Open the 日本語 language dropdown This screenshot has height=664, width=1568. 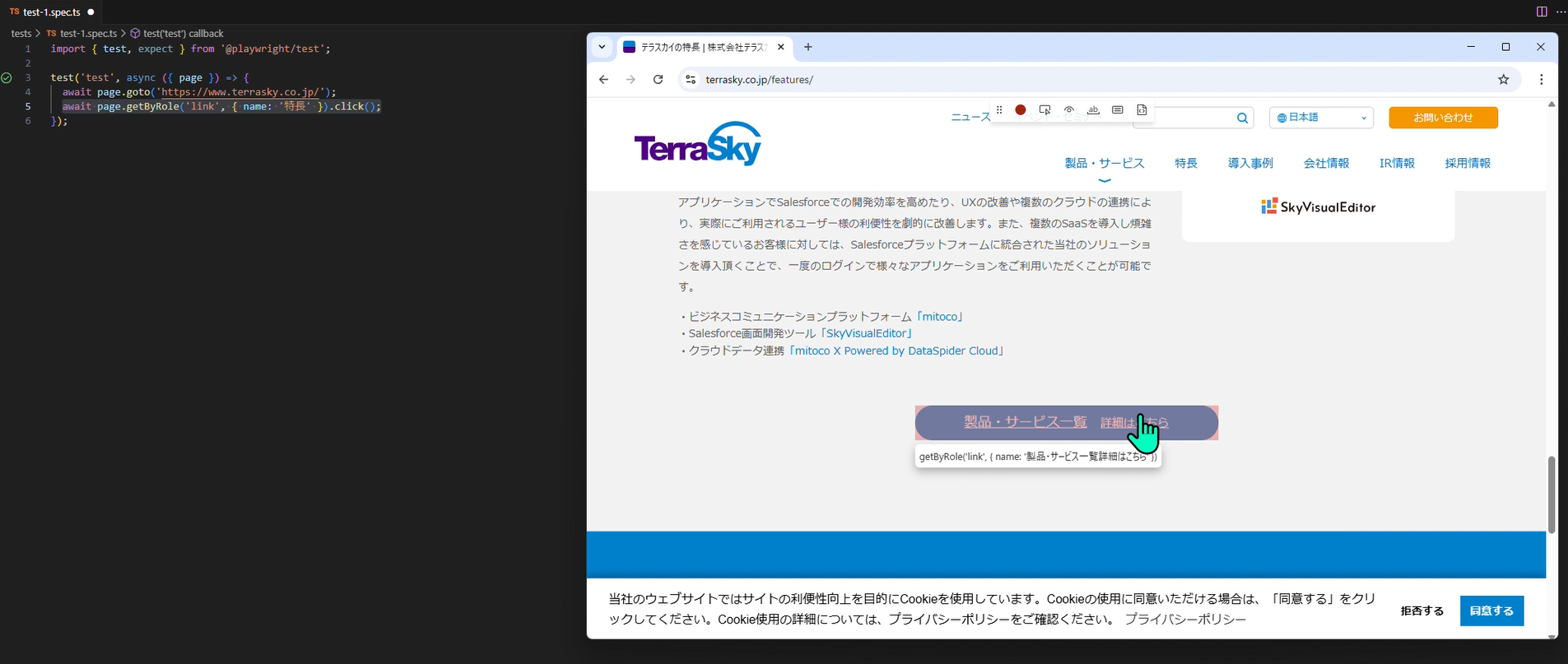(1321, 118)
